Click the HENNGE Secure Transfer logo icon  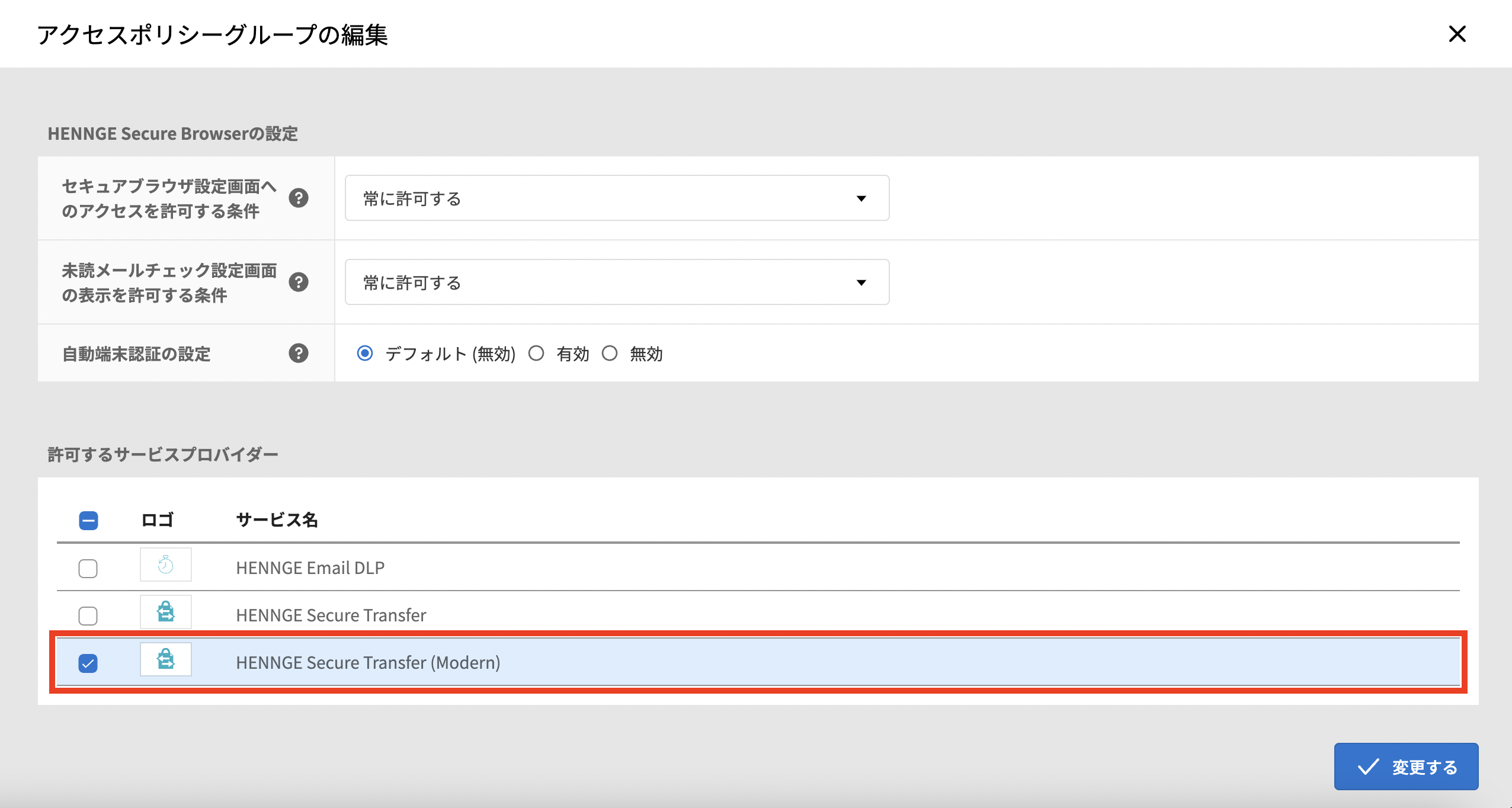[x=166, y=612]
